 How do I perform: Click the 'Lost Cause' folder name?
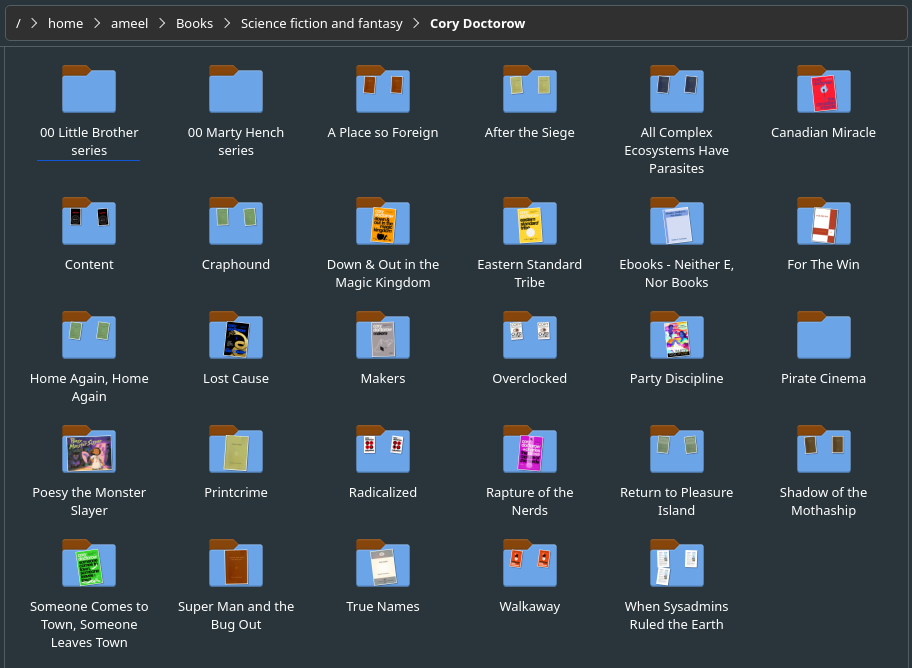point(236,378)
